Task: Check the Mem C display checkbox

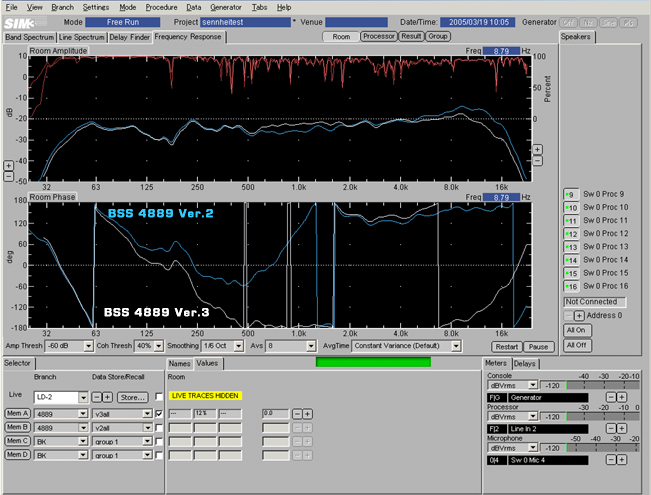Action: pyautogui.click(x=159, y=441)
